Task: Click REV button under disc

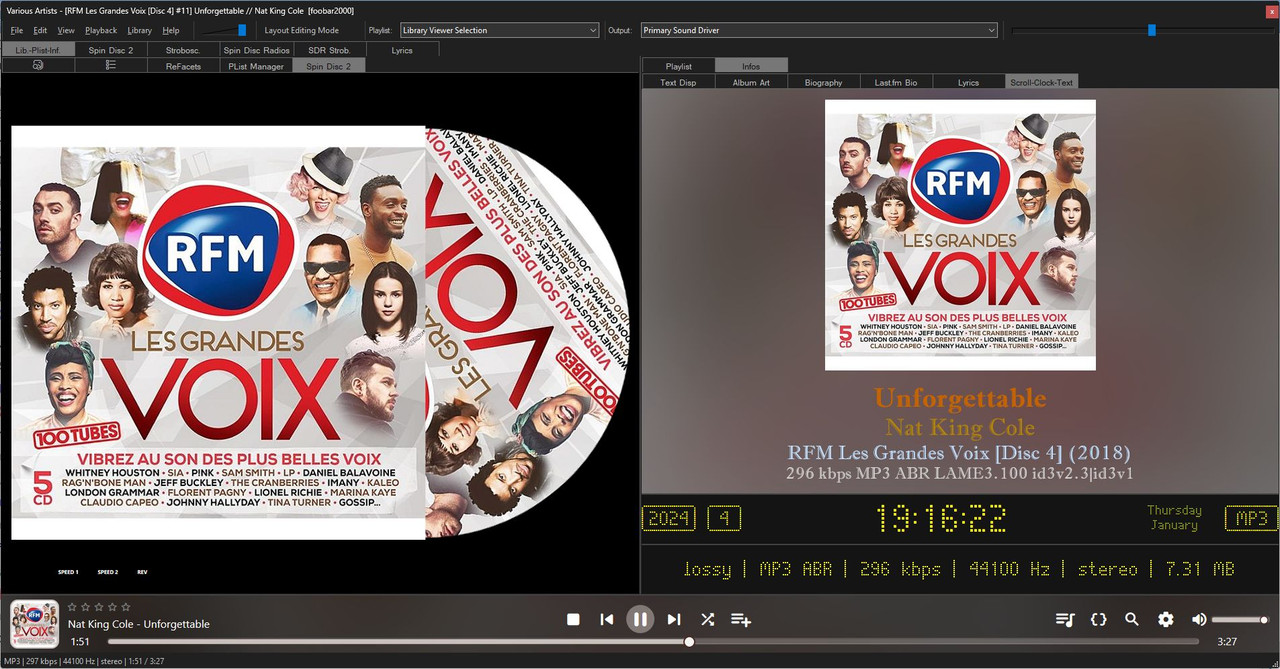Action: tap(142, 572)
